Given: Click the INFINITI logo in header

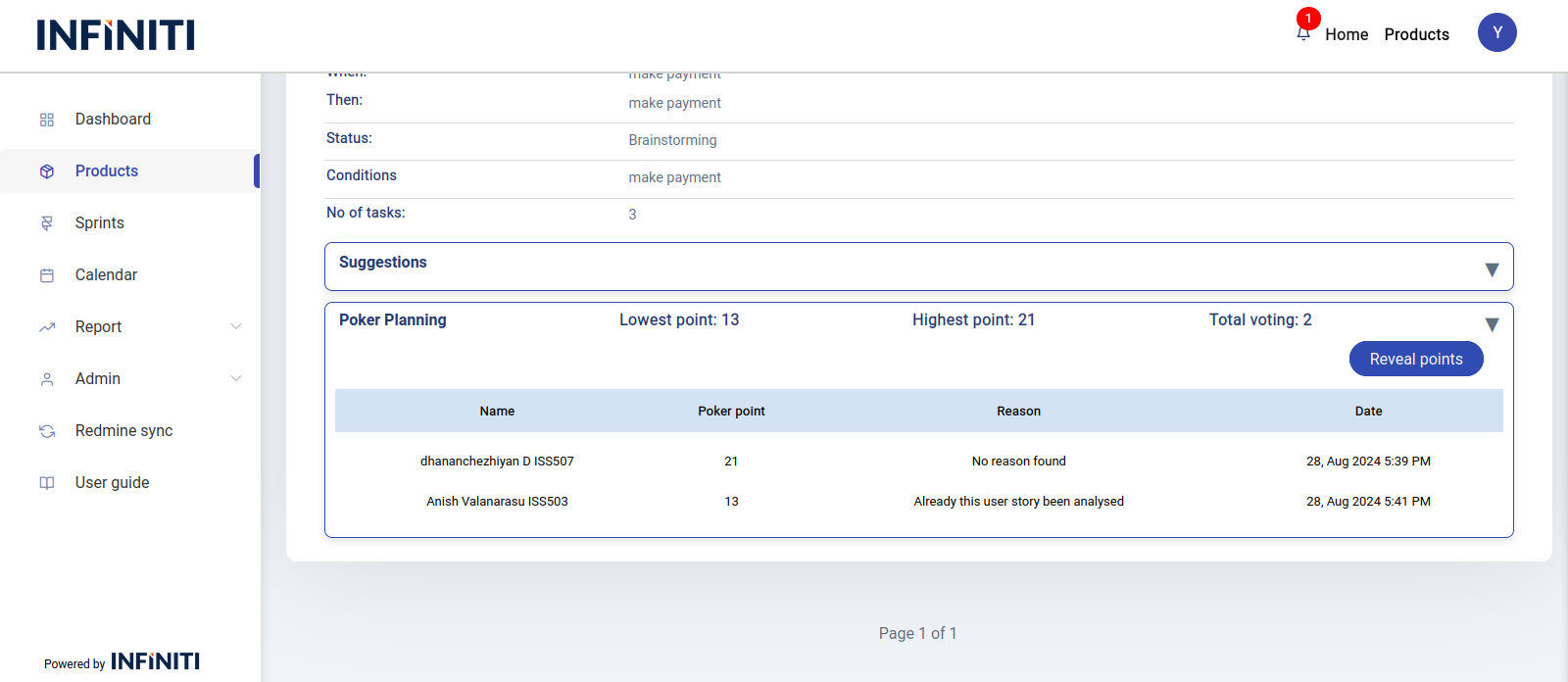Looking at the screenshot, I should pyautogui.click(x=116, y=35).
